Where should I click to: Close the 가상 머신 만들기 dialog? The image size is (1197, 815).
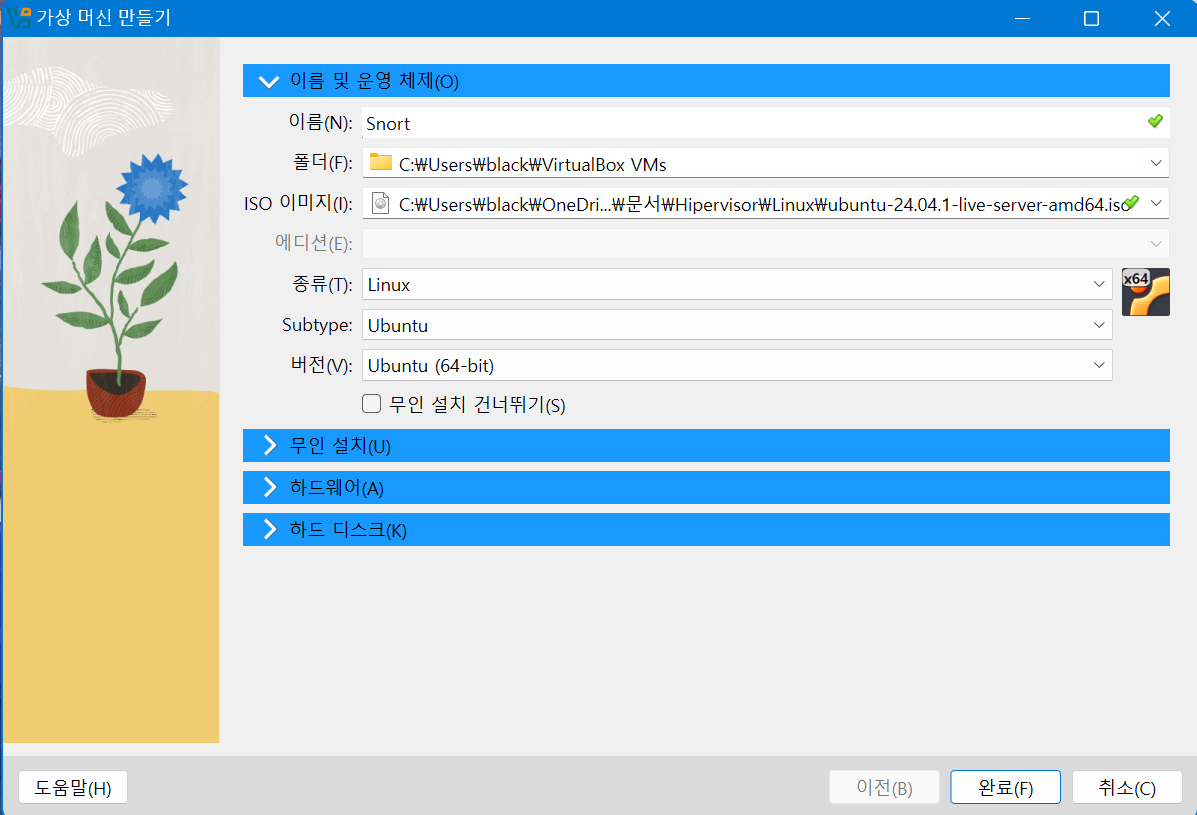point(1162,18)
